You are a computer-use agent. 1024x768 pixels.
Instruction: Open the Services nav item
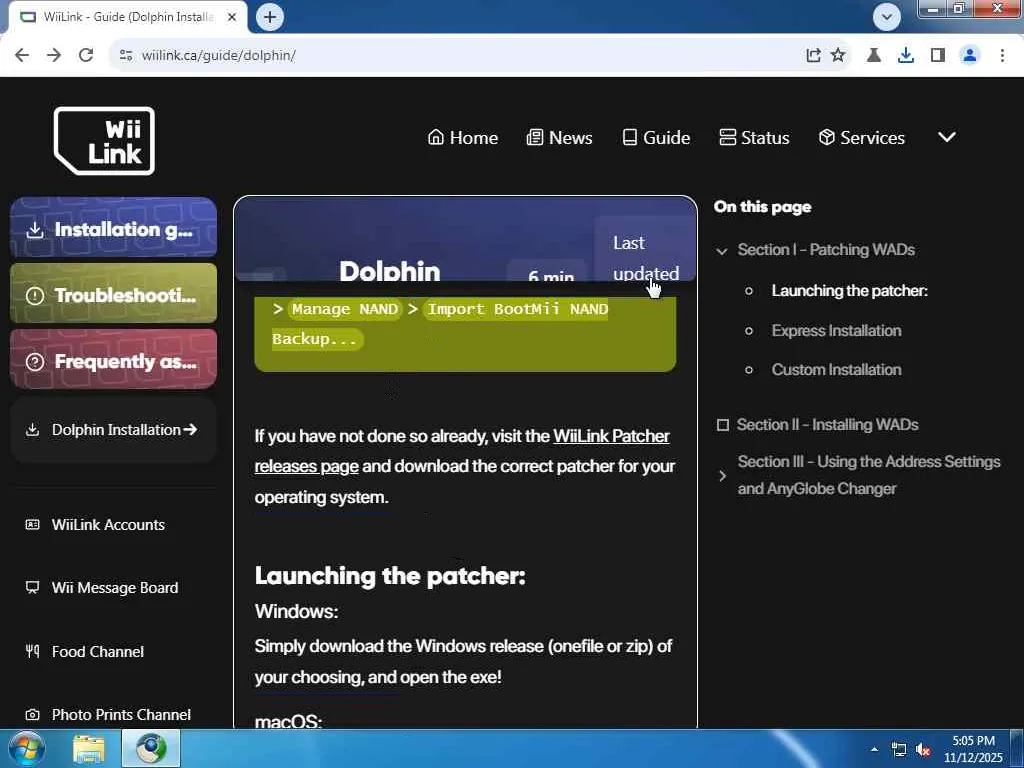(x=861, y=138)
